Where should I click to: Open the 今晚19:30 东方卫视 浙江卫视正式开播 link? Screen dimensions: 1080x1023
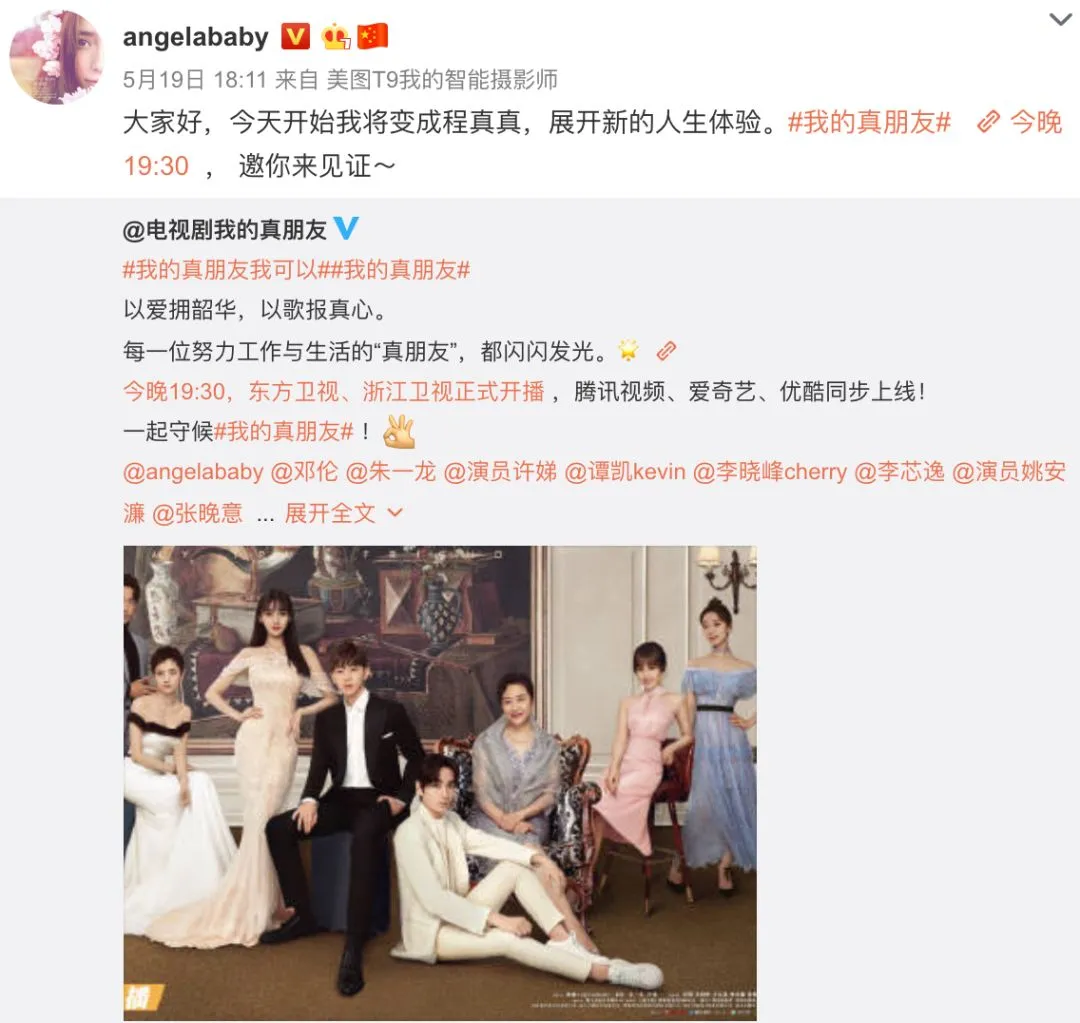click(333, 391)
